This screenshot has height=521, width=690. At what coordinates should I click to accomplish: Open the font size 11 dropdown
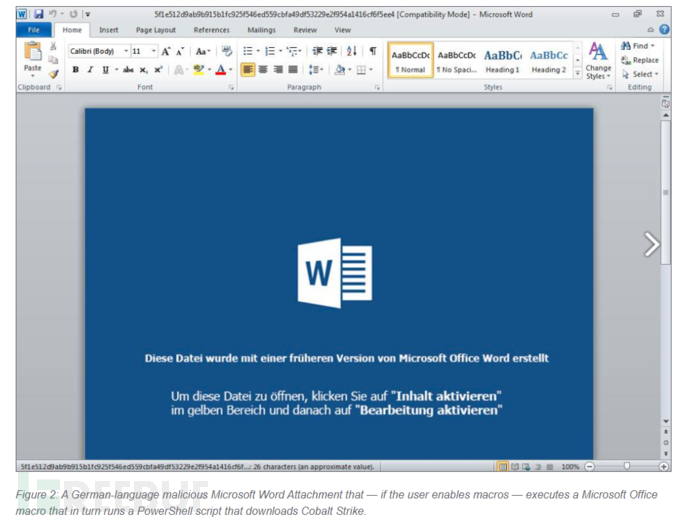click(153, 51)
